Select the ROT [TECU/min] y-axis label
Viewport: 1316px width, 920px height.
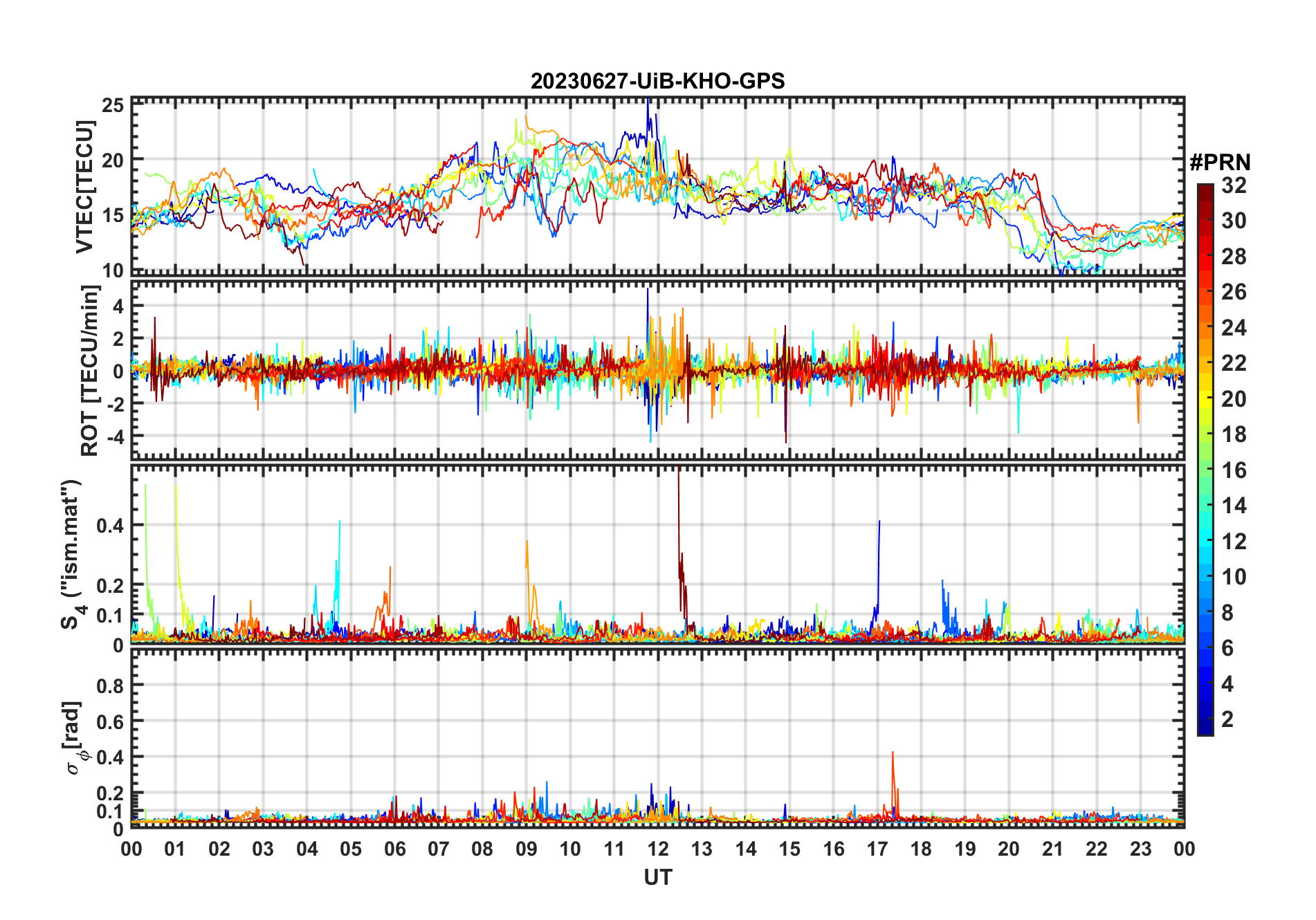[89, 371]
